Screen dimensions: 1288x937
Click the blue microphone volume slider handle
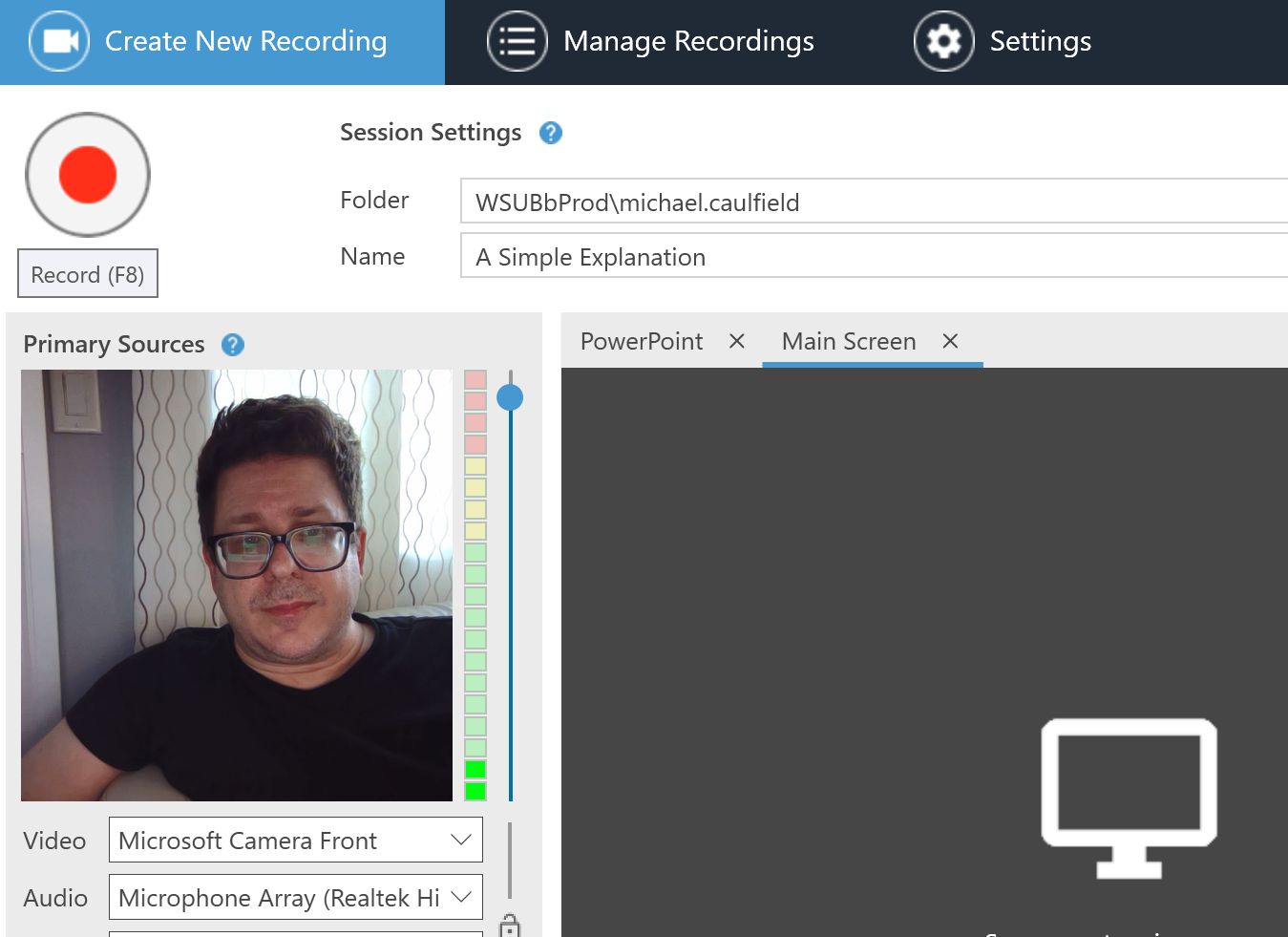510,397
